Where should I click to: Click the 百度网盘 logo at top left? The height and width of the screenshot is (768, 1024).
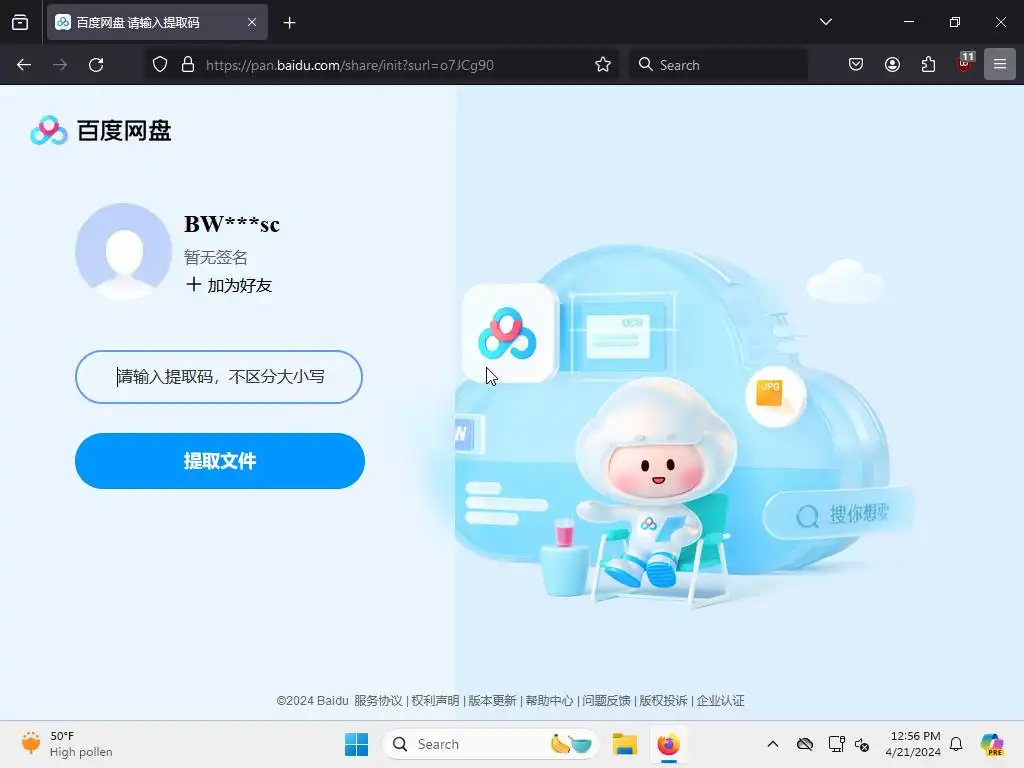pos(101,131)
